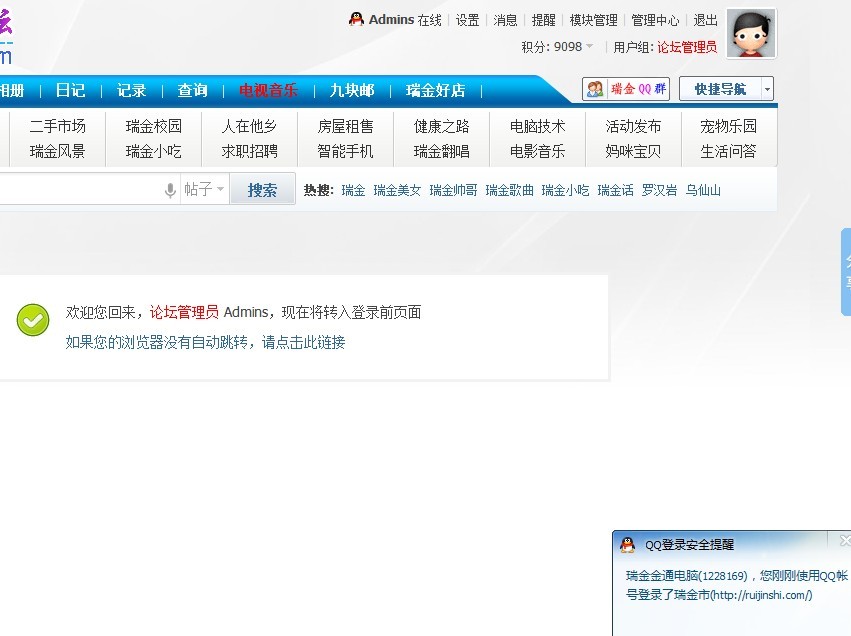Click the green checkmark success icon

(x=33, y=320)
